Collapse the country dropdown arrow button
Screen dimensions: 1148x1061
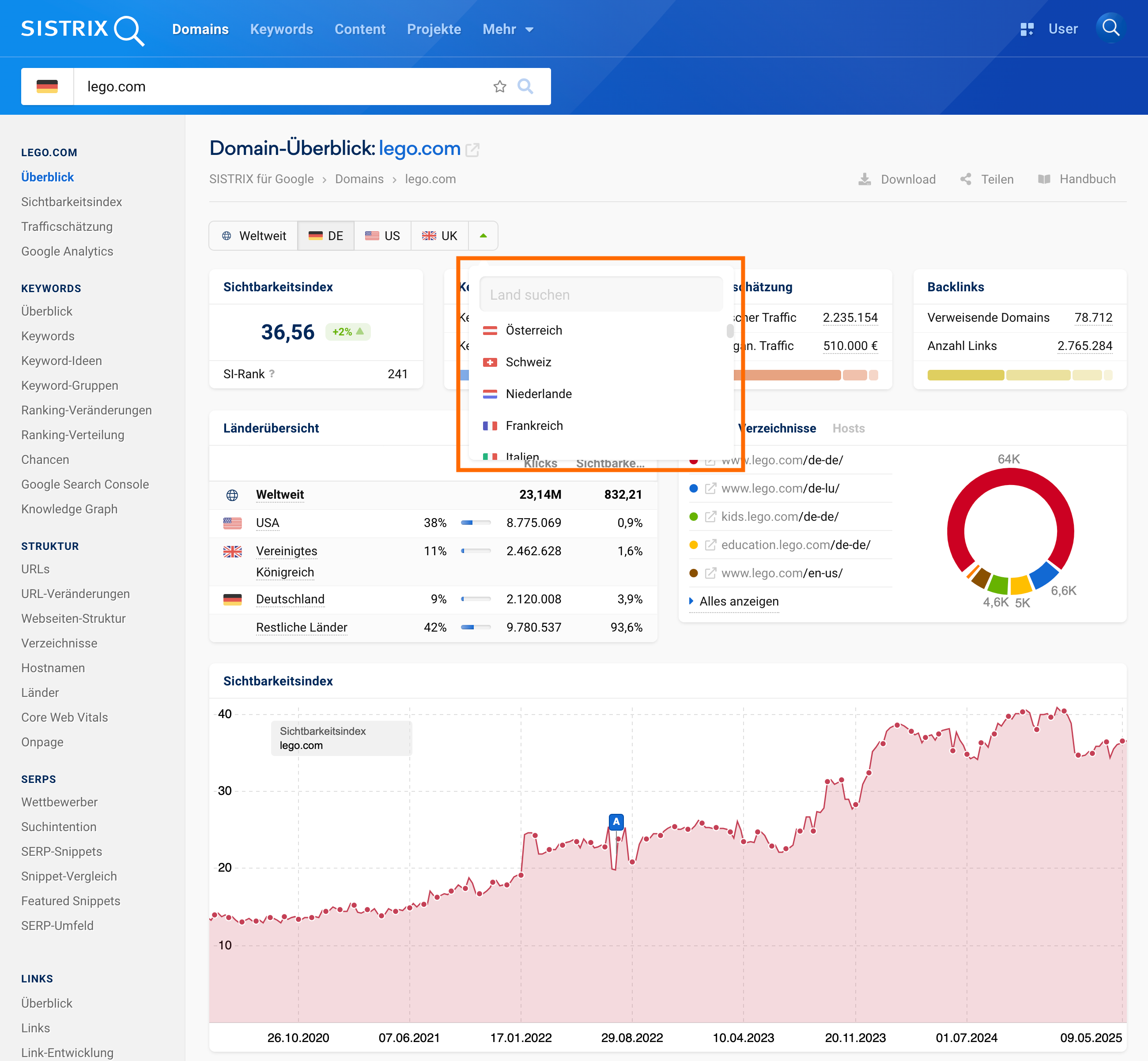click(483, 236)
